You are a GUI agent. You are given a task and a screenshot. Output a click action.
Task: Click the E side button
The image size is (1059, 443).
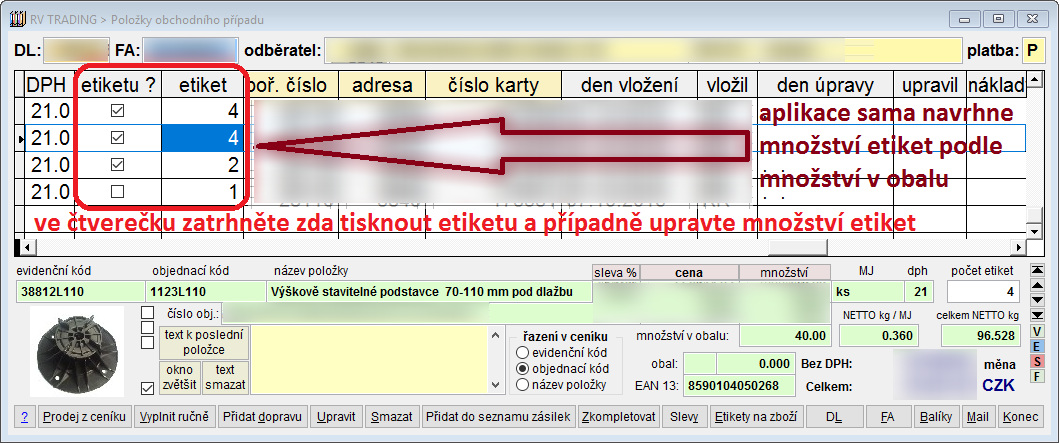coord(1038,346)
